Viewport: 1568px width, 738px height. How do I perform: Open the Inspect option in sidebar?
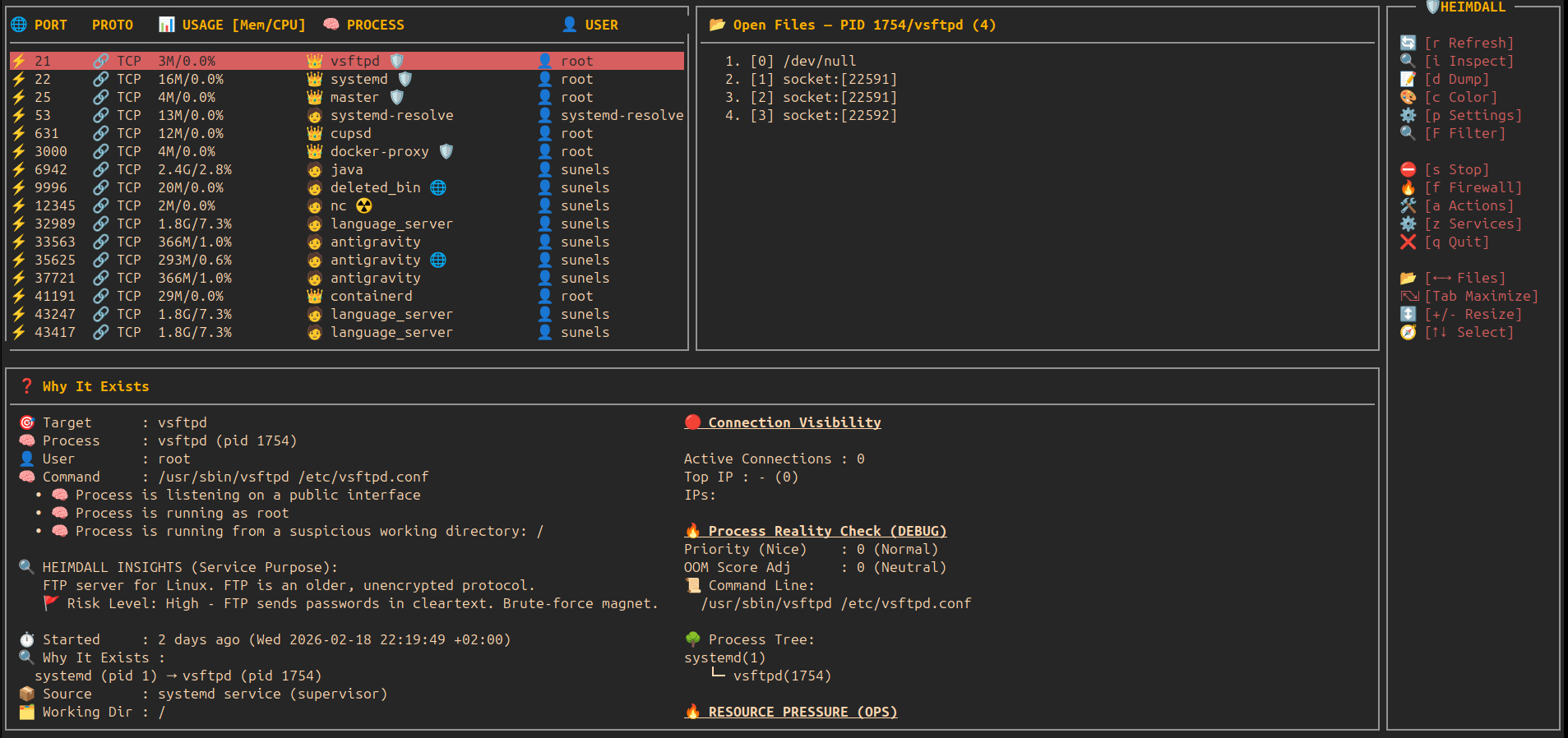(x=1468, y=61)
